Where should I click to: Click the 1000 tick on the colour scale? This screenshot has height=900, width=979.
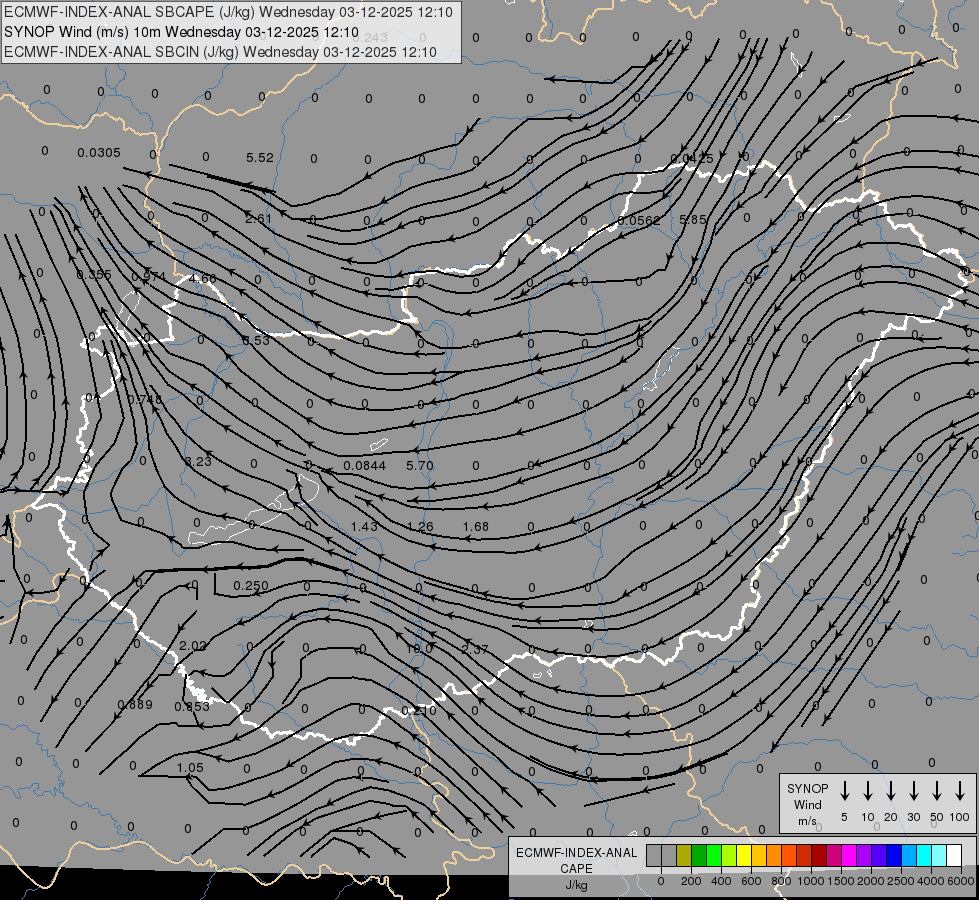(x=810, y=881)
